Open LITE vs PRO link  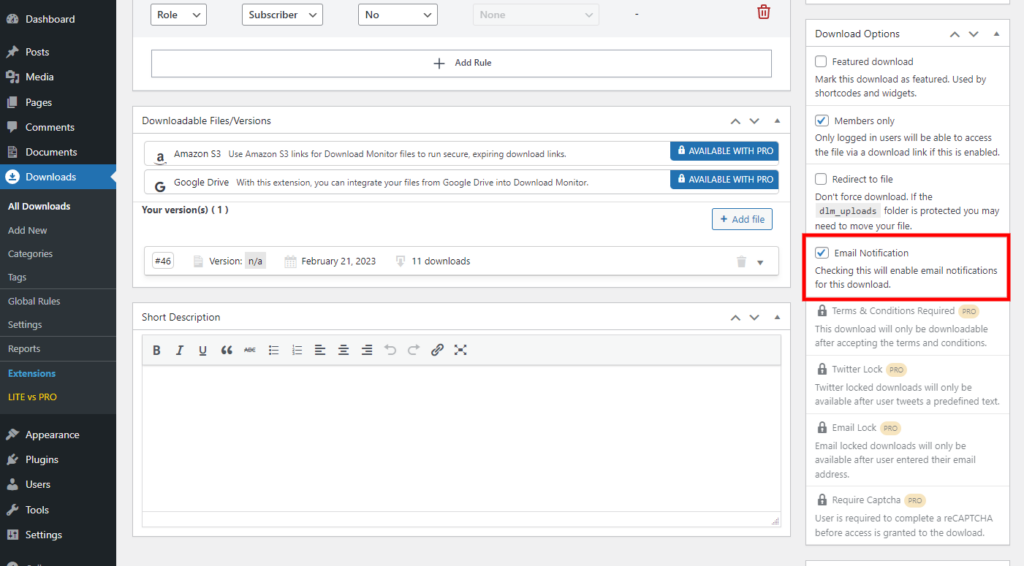[32, 397]
